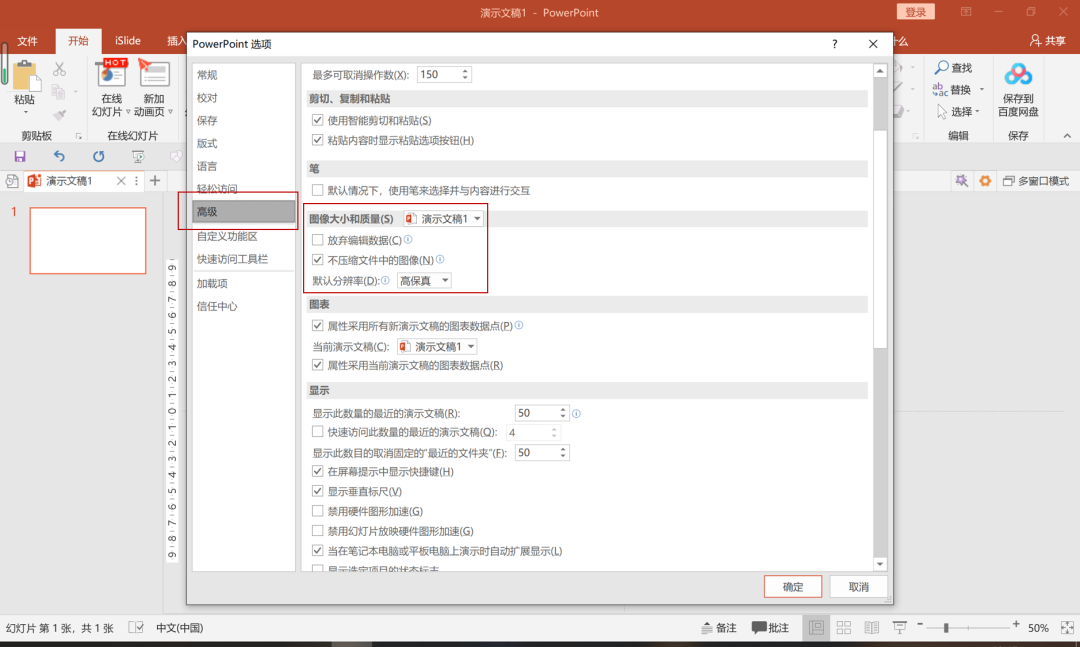The height and width of the screenshot is (647, 1080).
Task: Check discard editing data (放弃编辑数据) checkbox
Action: [x=318, y=240]
